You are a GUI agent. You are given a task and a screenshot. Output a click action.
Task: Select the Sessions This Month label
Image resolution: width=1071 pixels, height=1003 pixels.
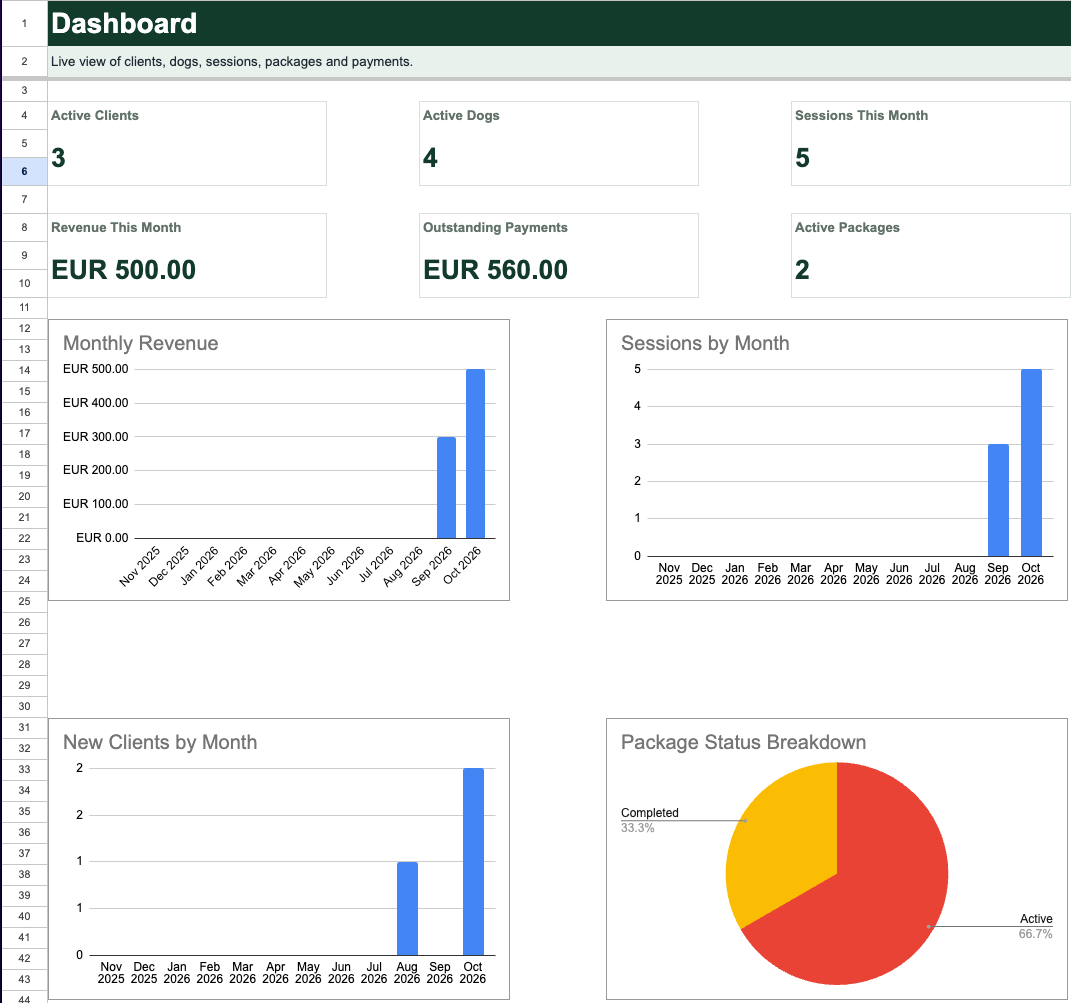click(x=861, y=115)
